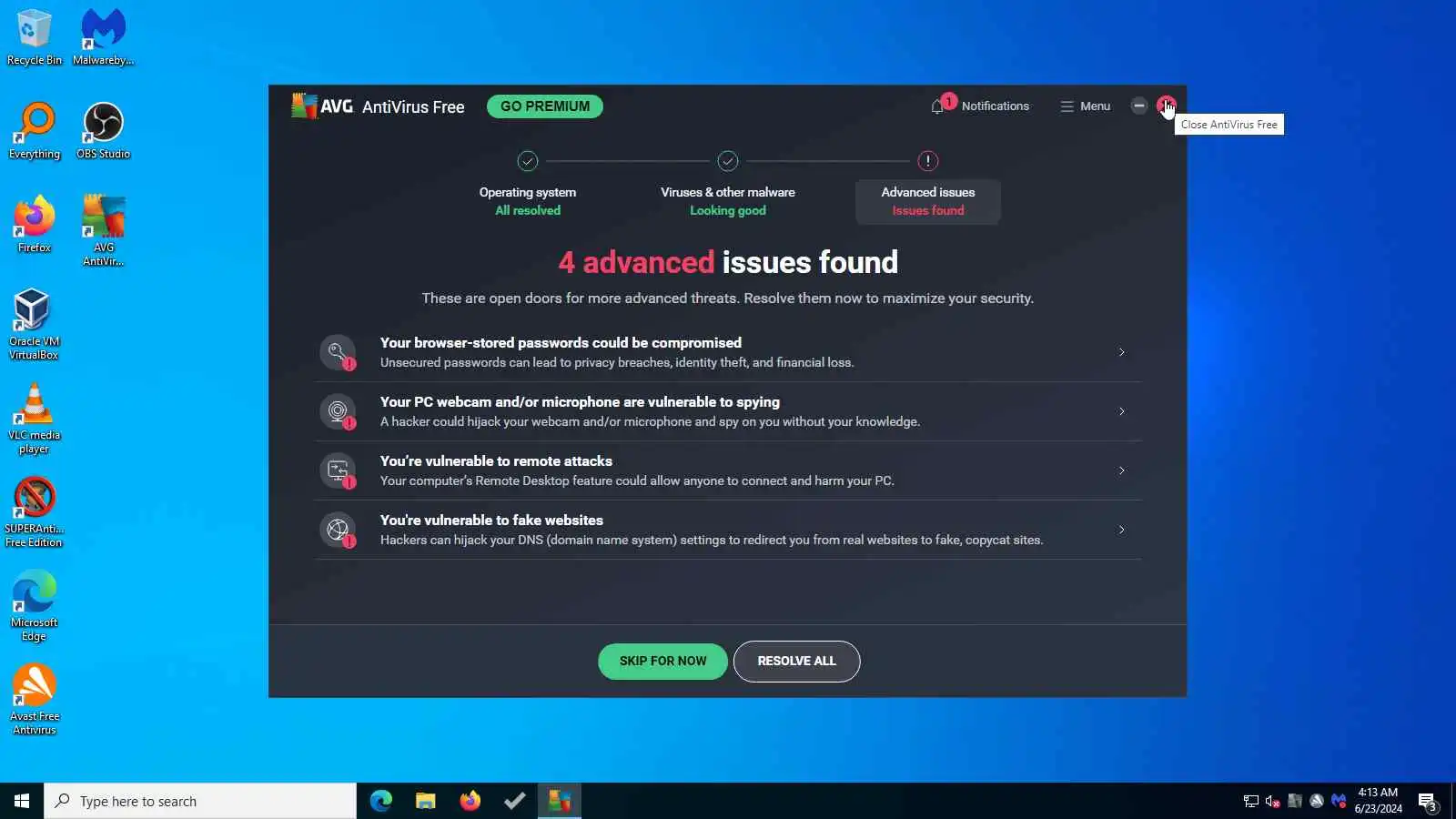
Task: Click the remote attacks desktop icon
Action: (338, 470)
